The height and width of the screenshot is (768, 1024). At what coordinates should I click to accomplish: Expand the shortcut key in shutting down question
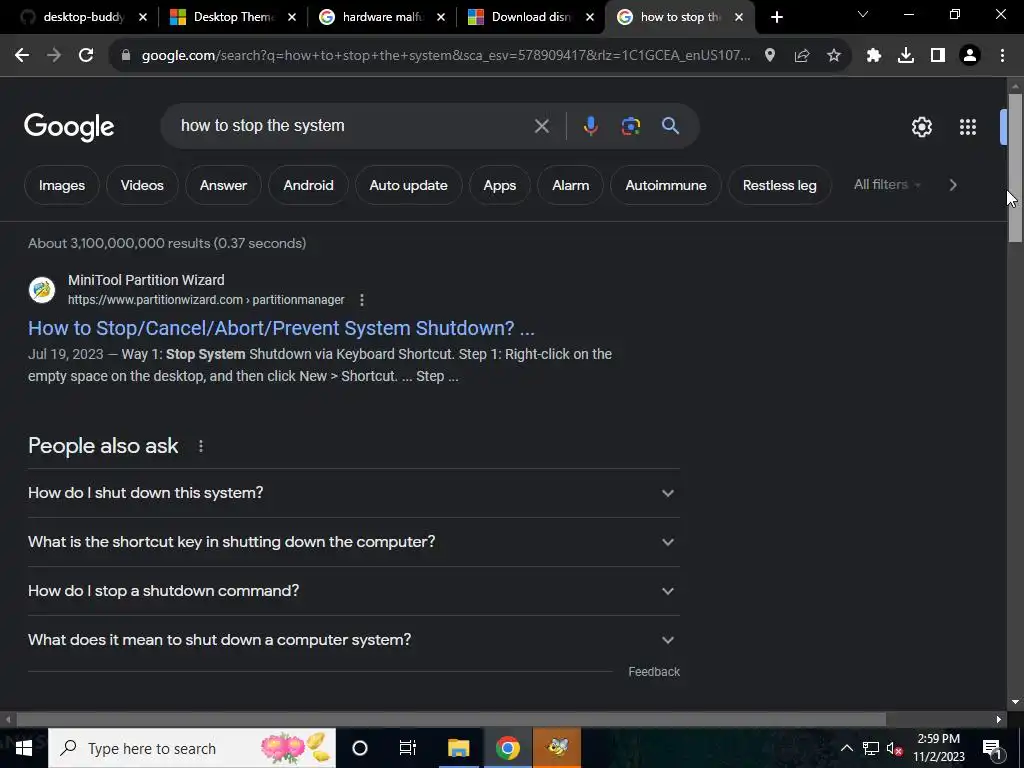coord(354,542)
